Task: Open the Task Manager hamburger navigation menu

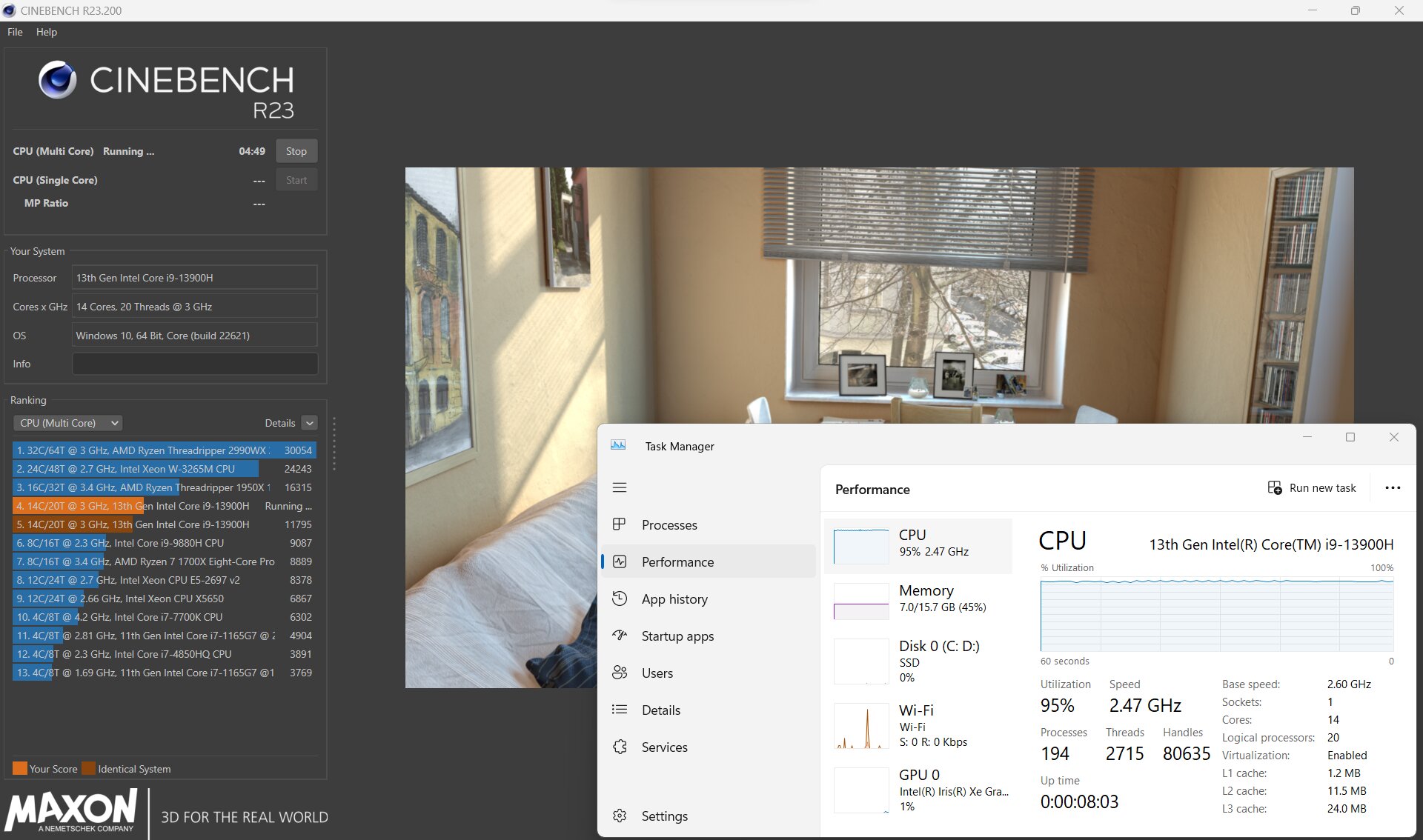Action: (620, 487)
